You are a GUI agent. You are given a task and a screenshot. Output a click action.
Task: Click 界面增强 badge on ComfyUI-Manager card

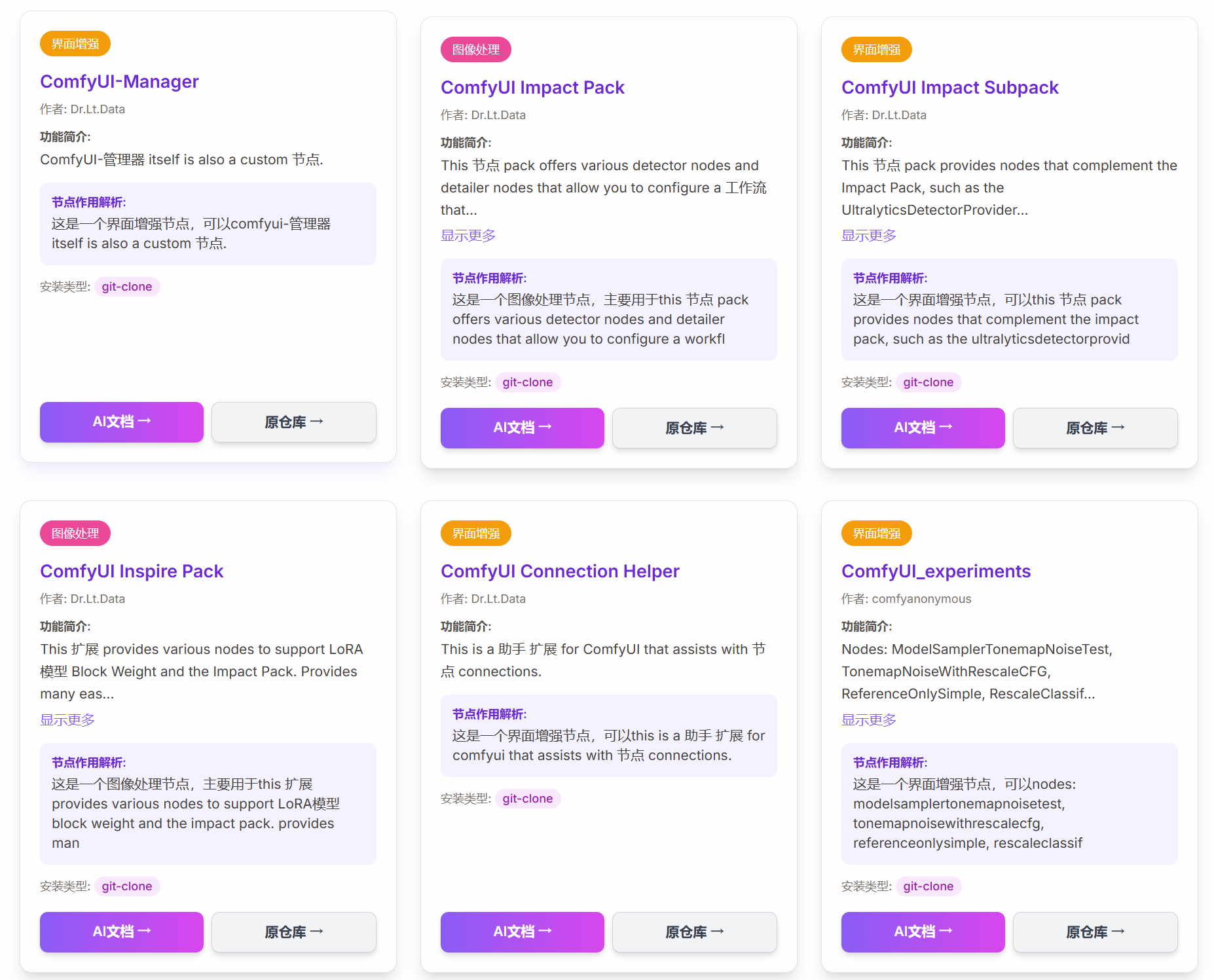pyautogui.click(x=75, y=44)
